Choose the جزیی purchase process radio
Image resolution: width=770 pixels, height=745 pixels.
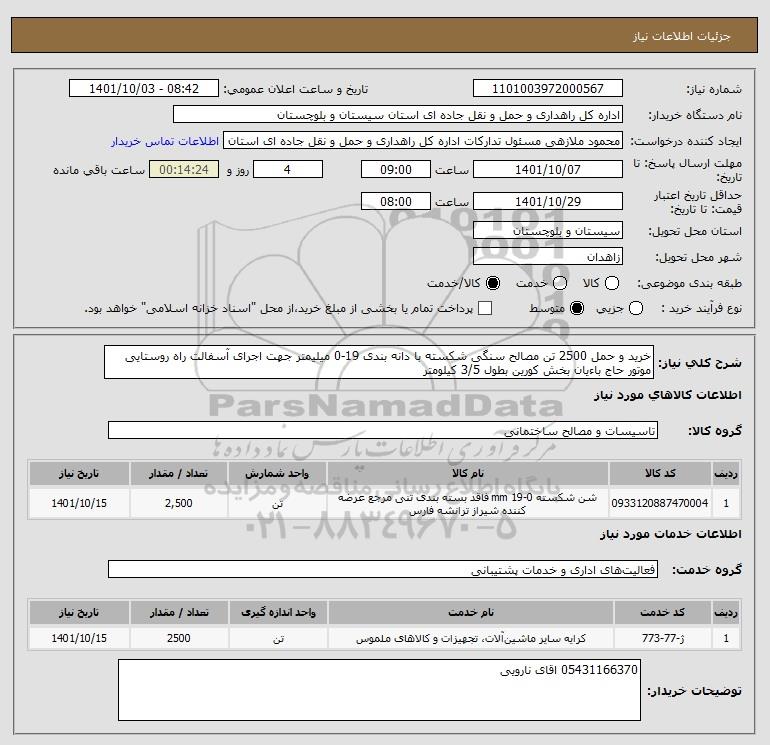[x=636, y=308]
